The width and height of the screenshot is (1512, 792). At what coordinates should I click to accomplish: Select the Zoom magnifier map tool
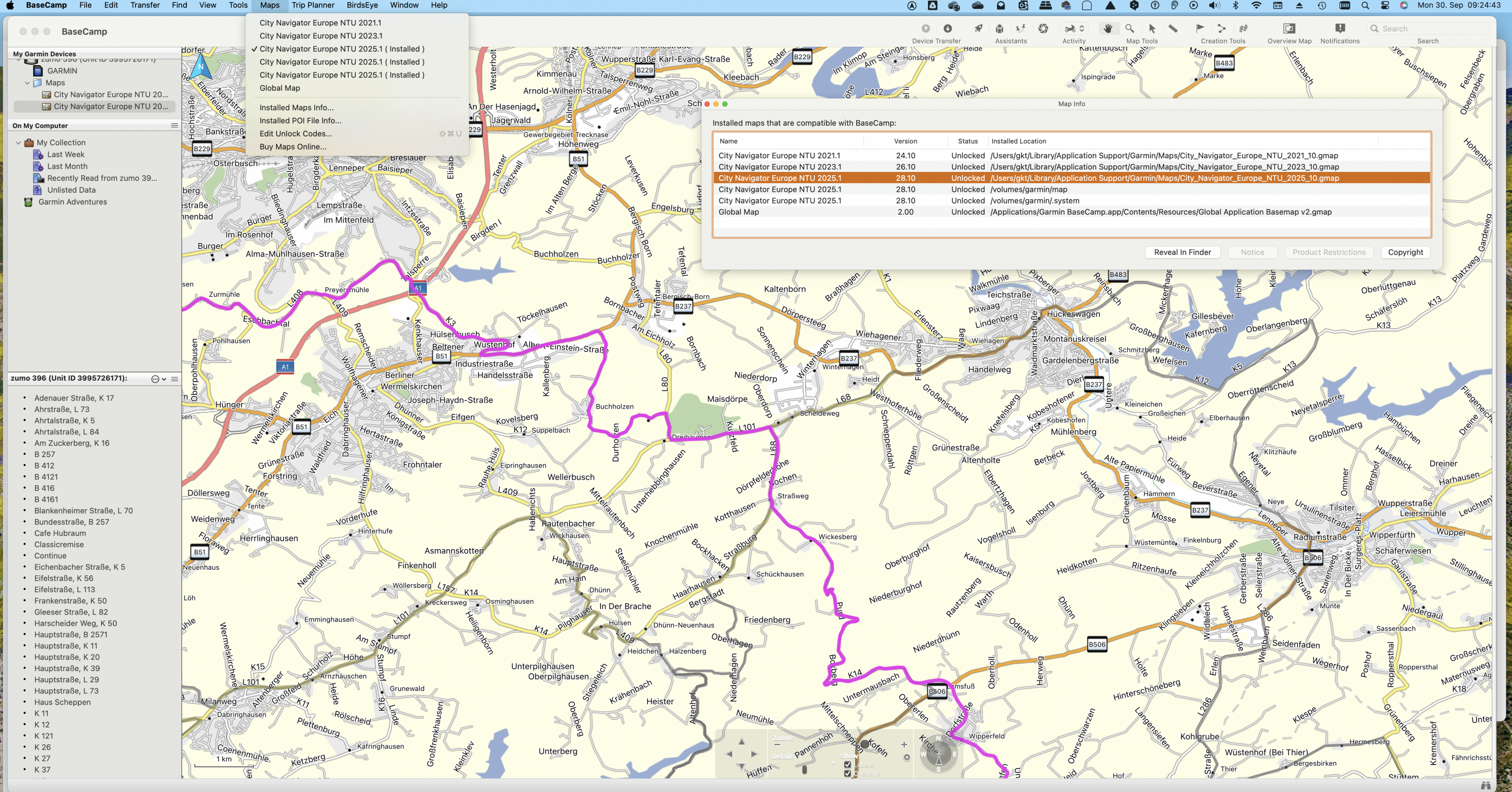pyautogui.click(x=1129, y=28)
